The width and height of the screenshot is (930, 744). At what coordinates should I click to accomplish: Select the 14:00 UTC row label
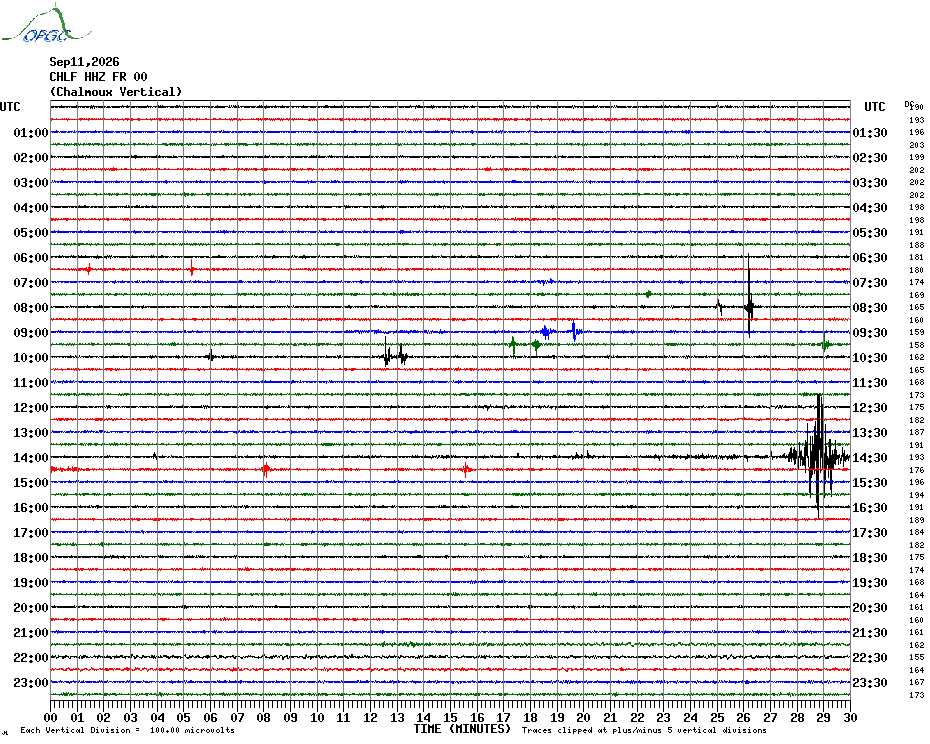(x=31, y=457)
